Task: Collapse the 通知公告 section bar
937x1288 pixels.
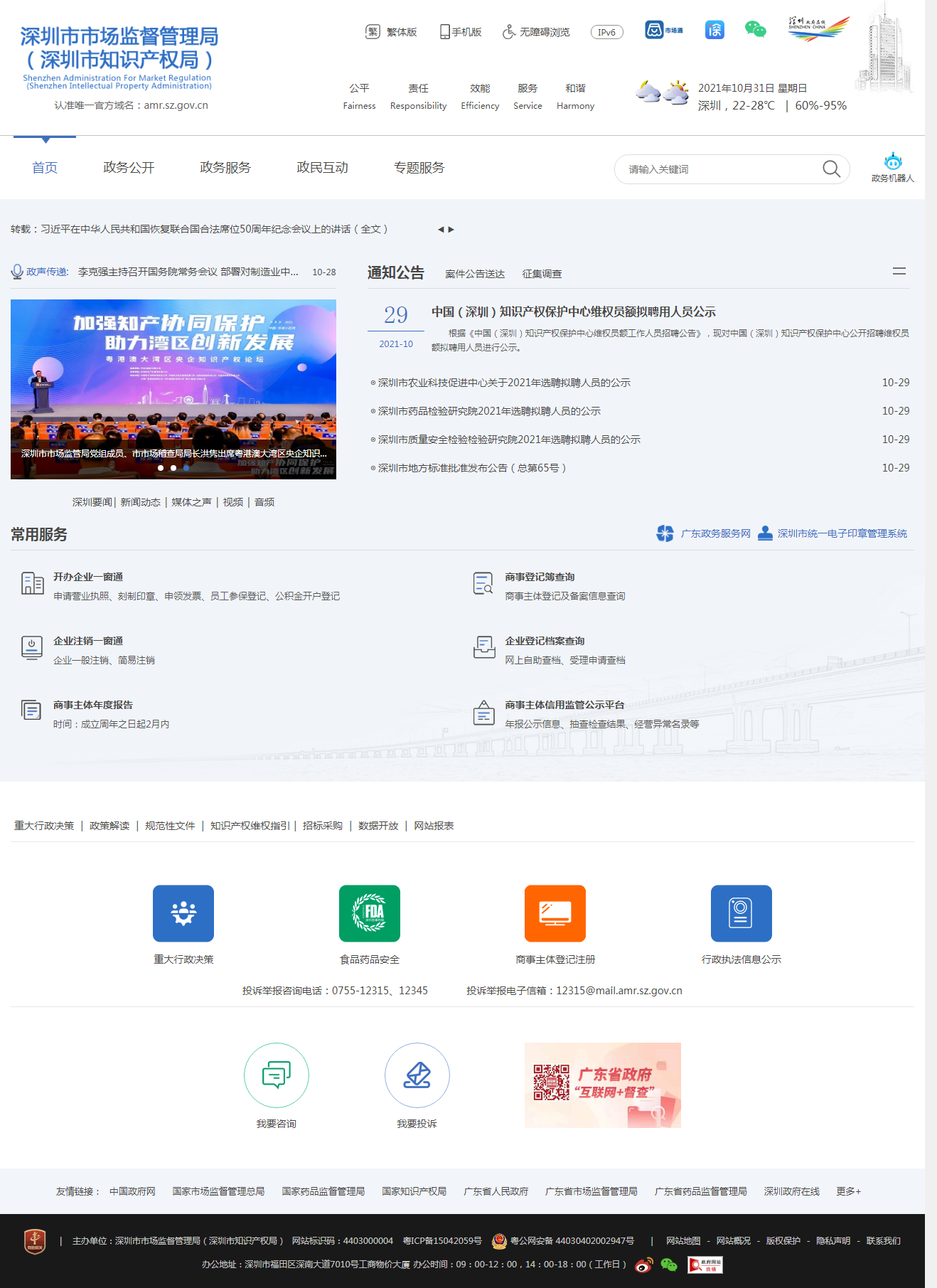Action: (899, 272)
